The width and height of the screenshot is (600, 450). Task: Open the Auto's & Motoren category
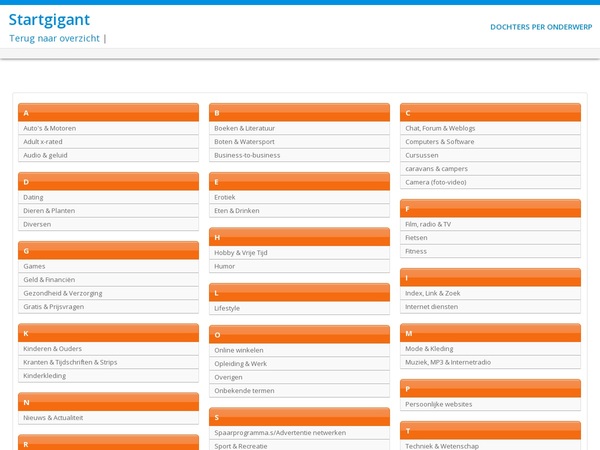tap(108, 128)
